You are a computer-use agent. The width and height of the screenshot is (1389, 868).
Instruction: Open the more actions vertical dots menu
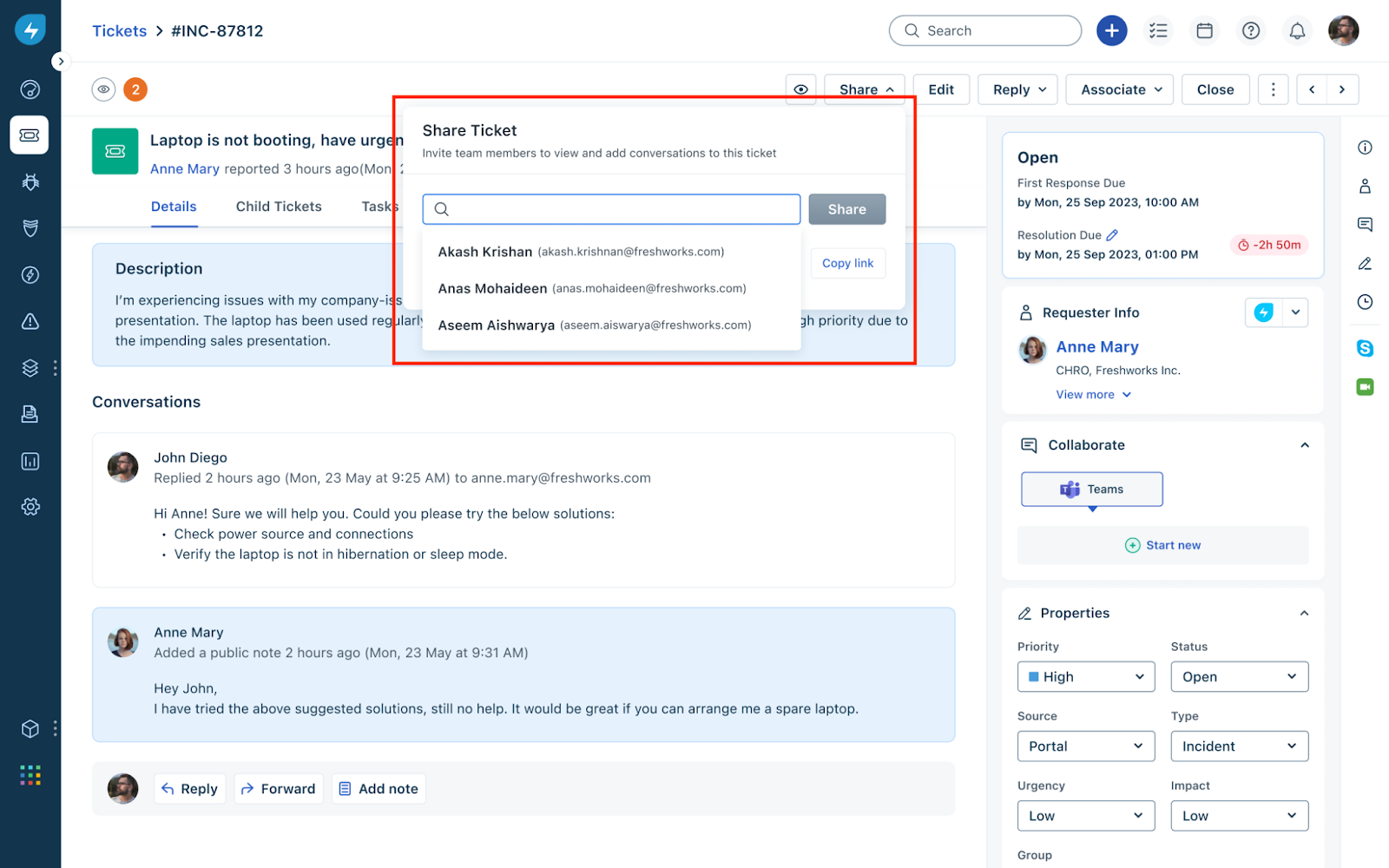pyautogui.click(x=1274, y=89)
